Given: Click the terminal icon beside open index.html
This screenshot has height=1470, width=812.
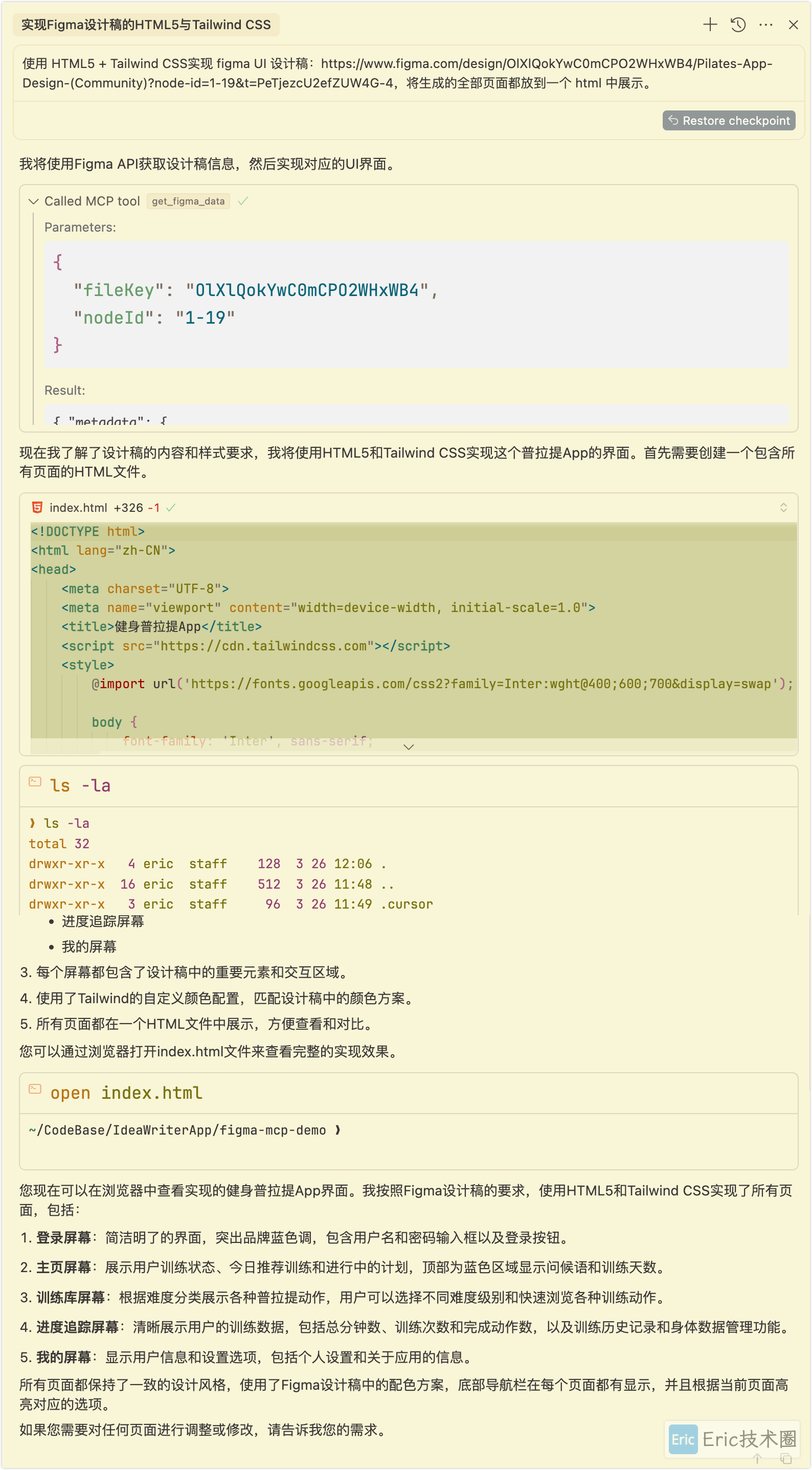Looking at the screenshot, I should pyautogui.click(x=35, y=1089).
